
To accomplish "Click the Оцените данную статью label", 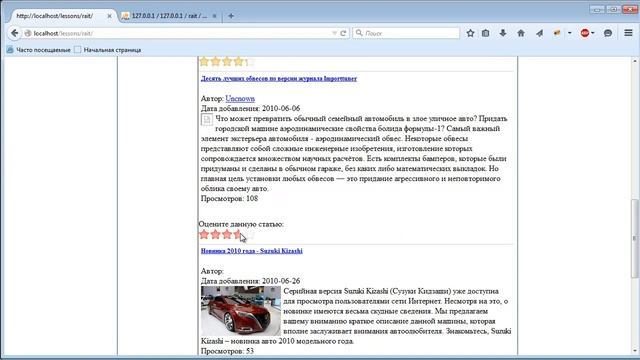I will pos(241,224).
